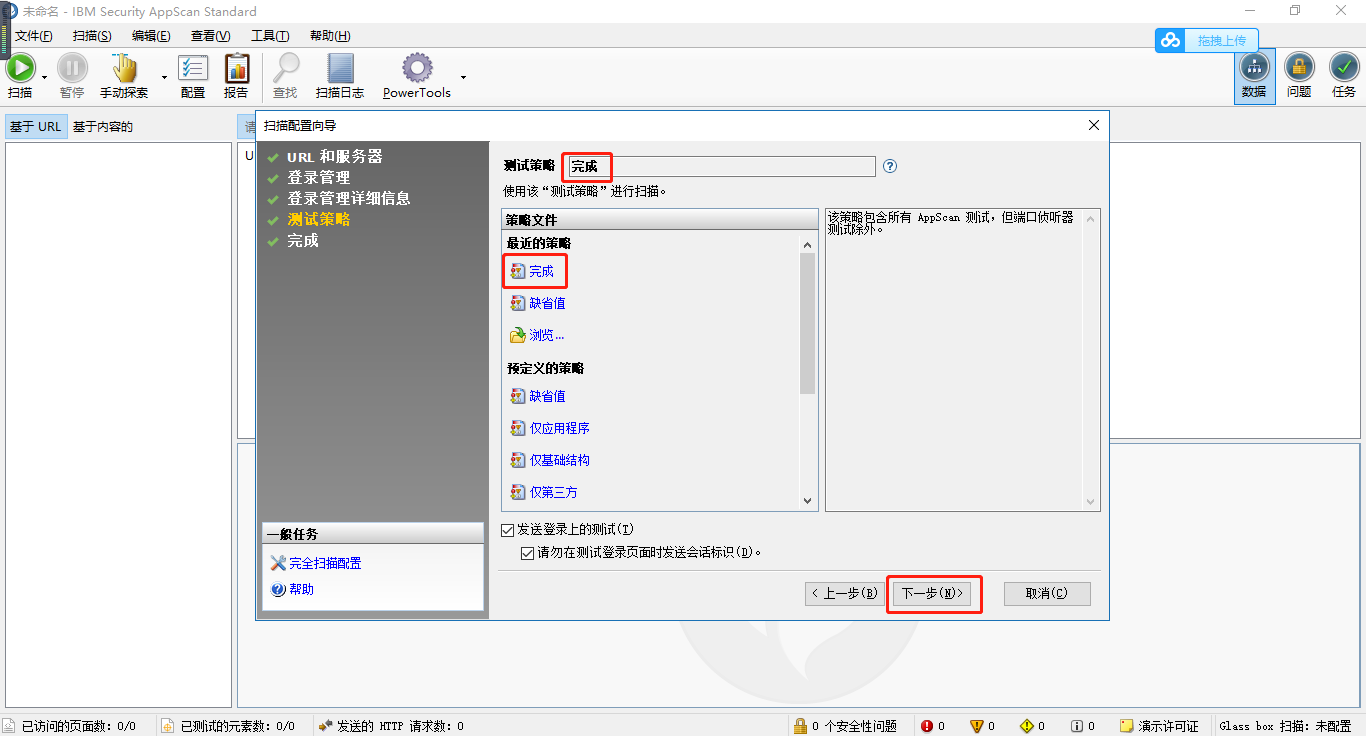
Task: Click the policy icon beside 仅第三方
Action: click(x=517, y=492)
